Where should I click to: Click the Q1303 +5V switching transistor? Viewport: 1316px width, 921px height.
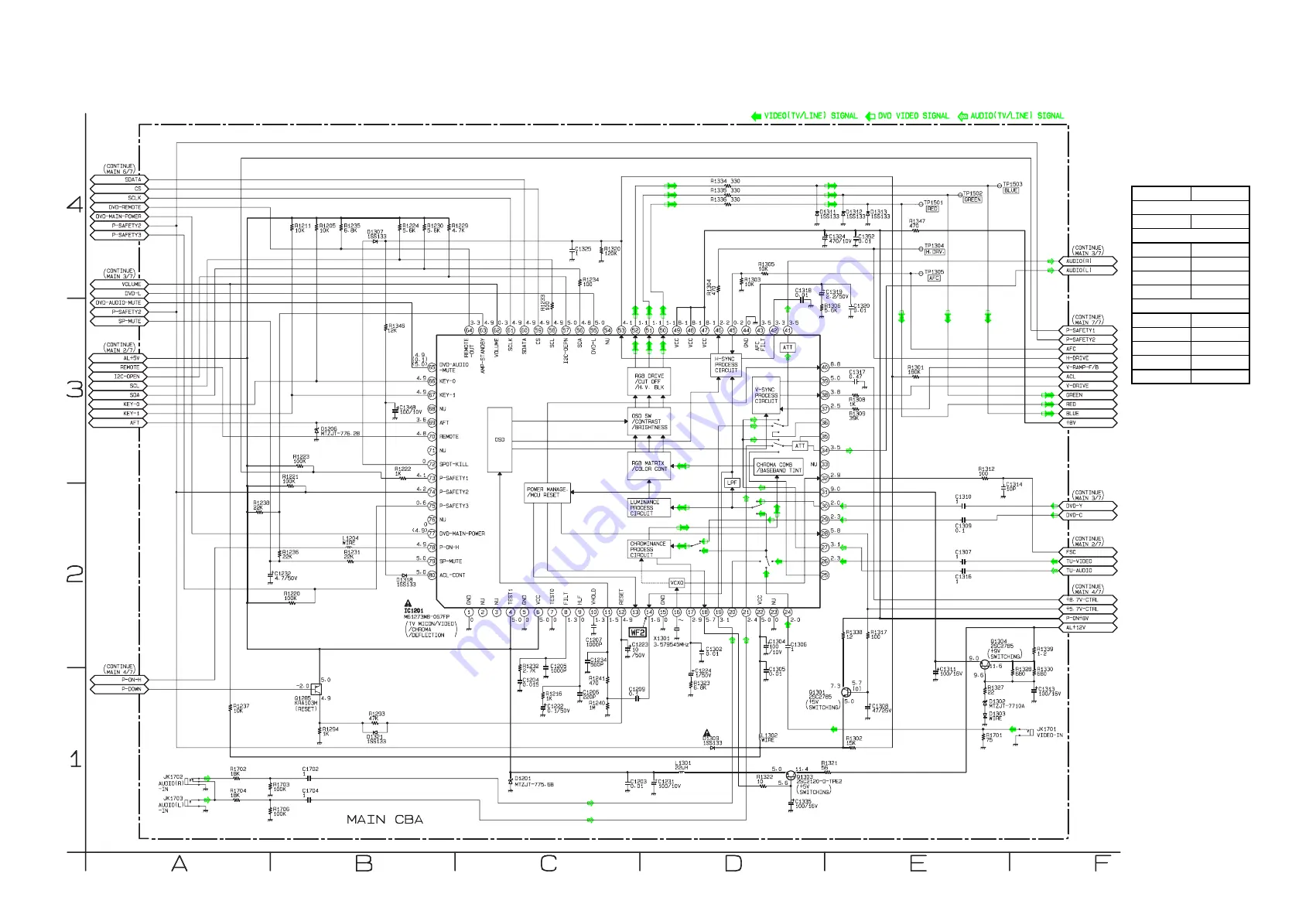coord(791,776)
